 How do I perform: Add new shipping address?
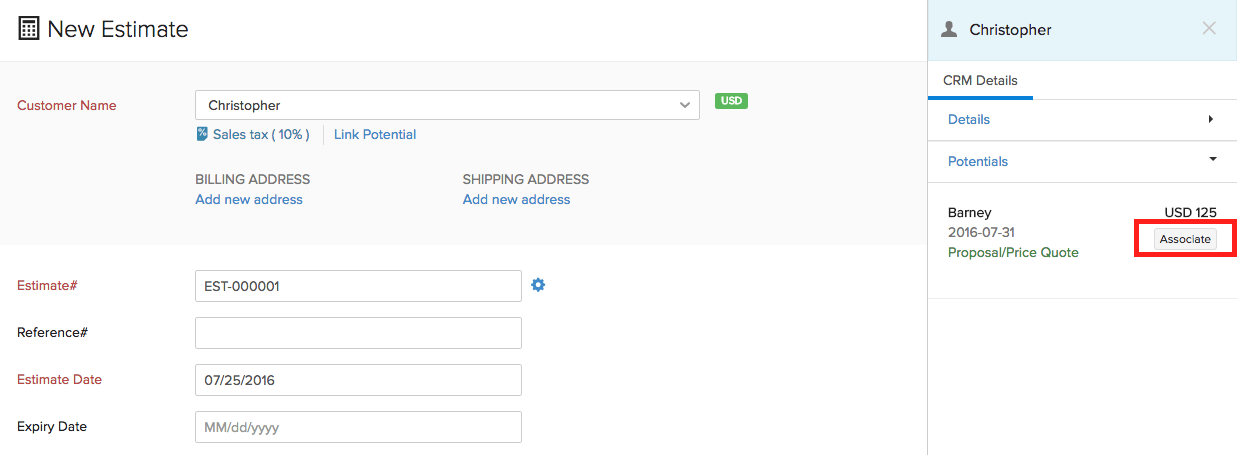coord(516,199)
